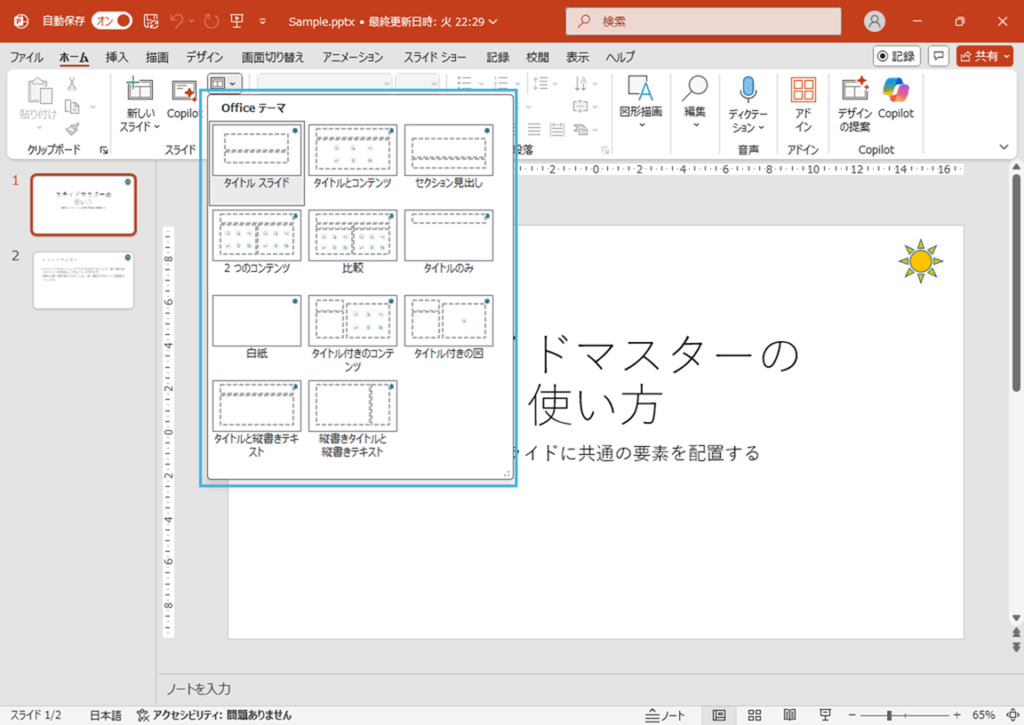Open Reading view from the status bar
1024x725 pixels.
click(x=789, y=715)
